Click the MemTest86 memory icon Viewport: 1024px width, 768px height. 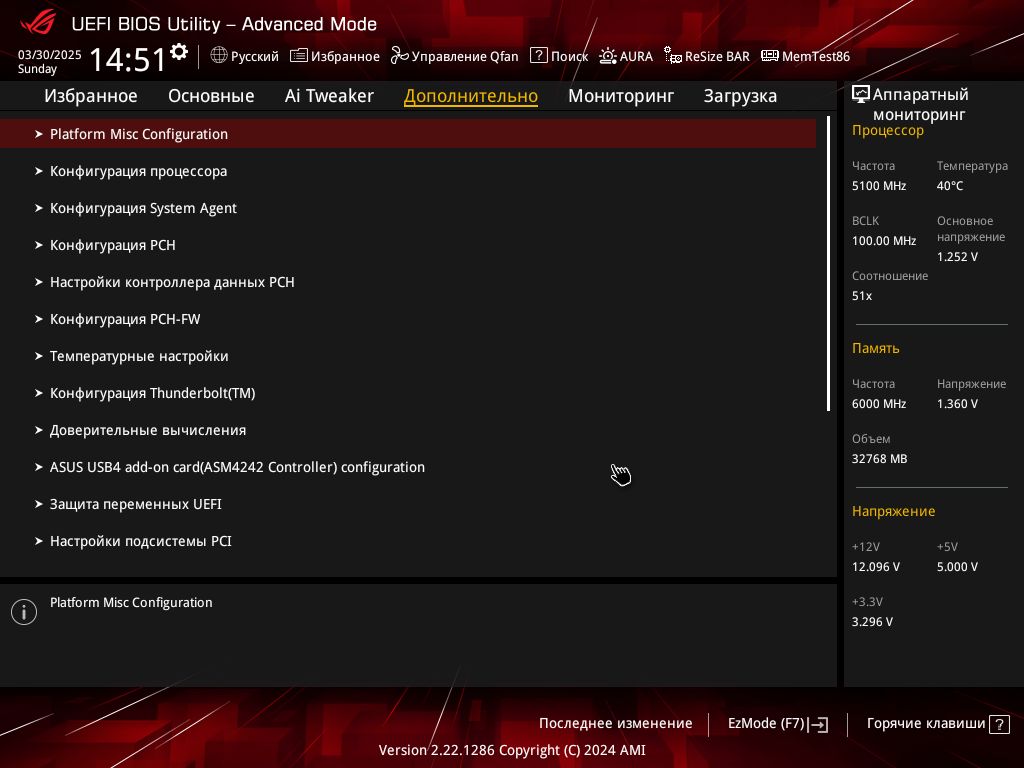click(769, 56)
